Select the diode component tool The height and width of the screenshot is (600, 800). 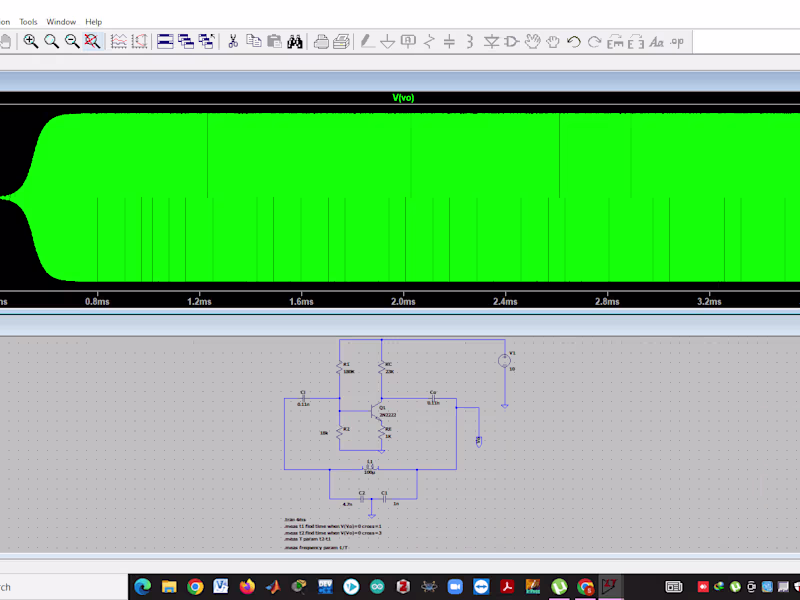point(491,41)
